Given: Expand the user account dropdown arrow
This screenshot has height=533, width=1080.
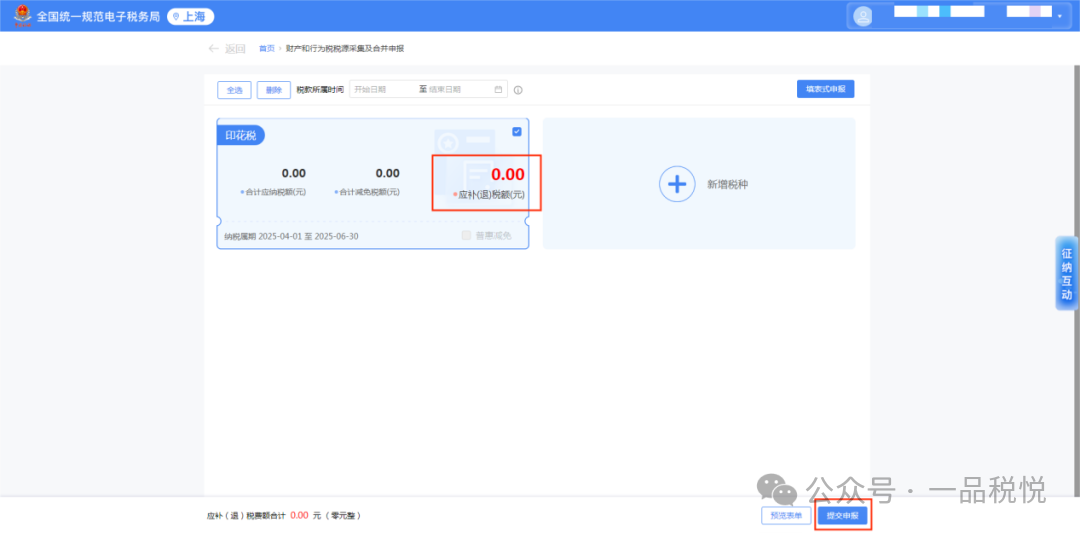Looking at the screenshot, I should [x=1059, y=16].
